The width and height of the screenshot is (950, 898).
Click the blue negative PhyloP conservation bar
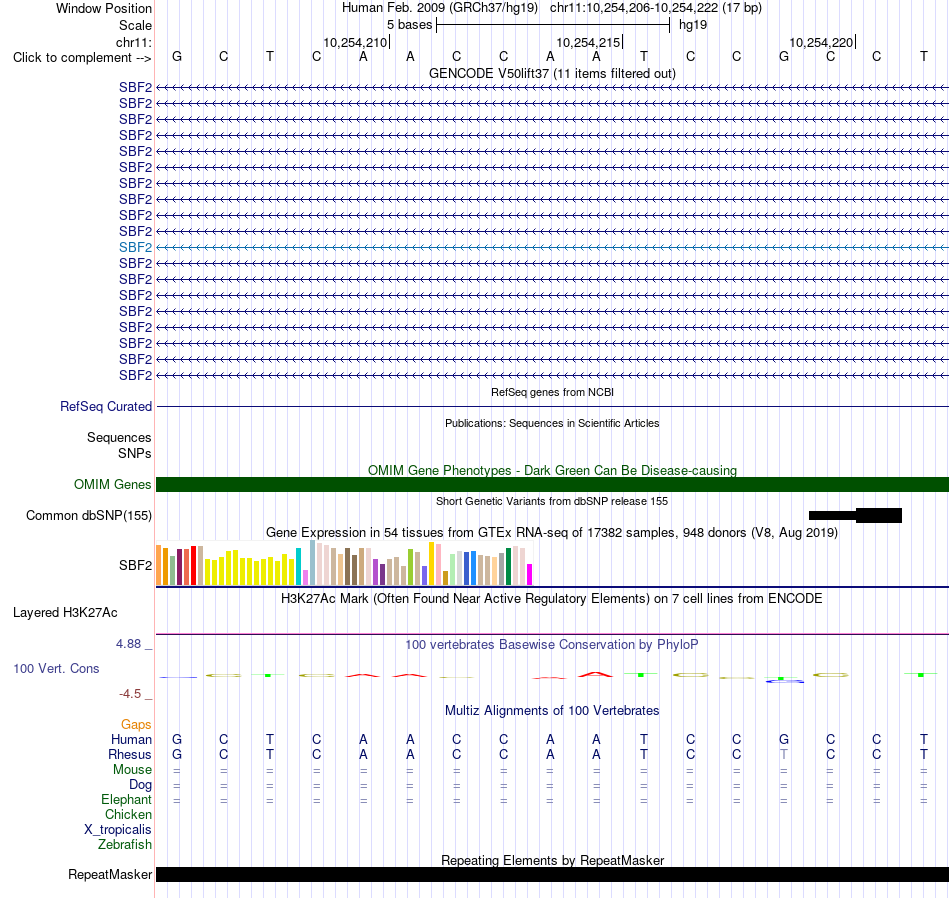[x=785, y=681]
